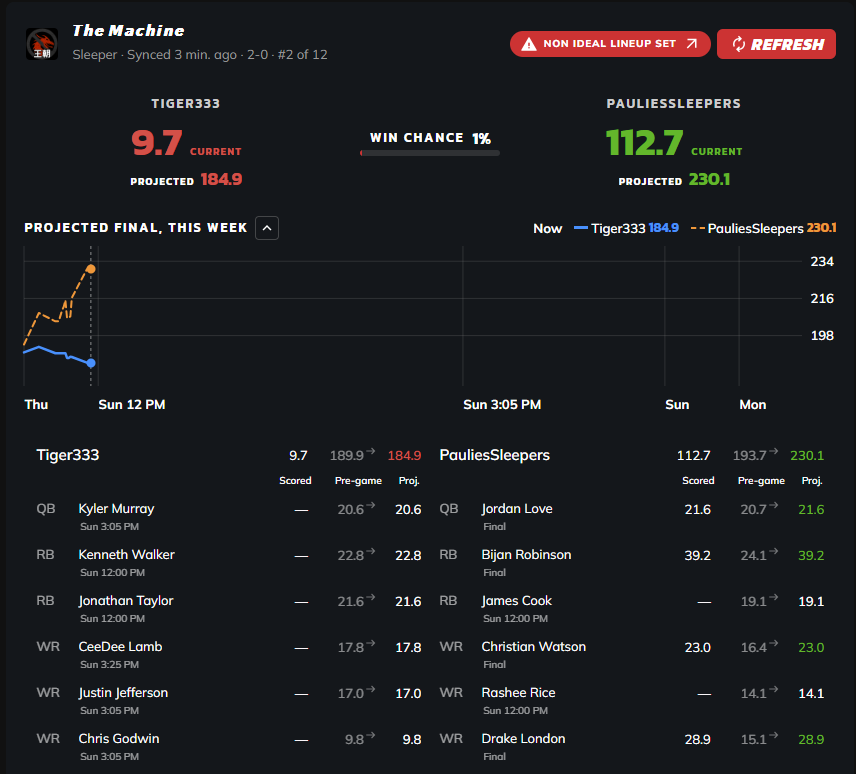
Task: Open The Machine league avatar icon
Action: 42,44
